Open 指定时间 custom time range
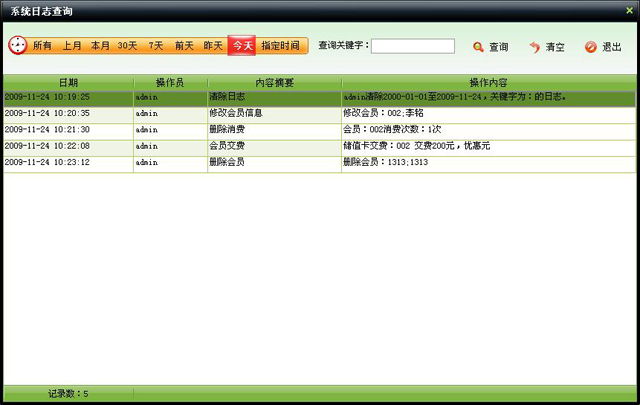Screen dimensions: 640x405 (280, 46)
